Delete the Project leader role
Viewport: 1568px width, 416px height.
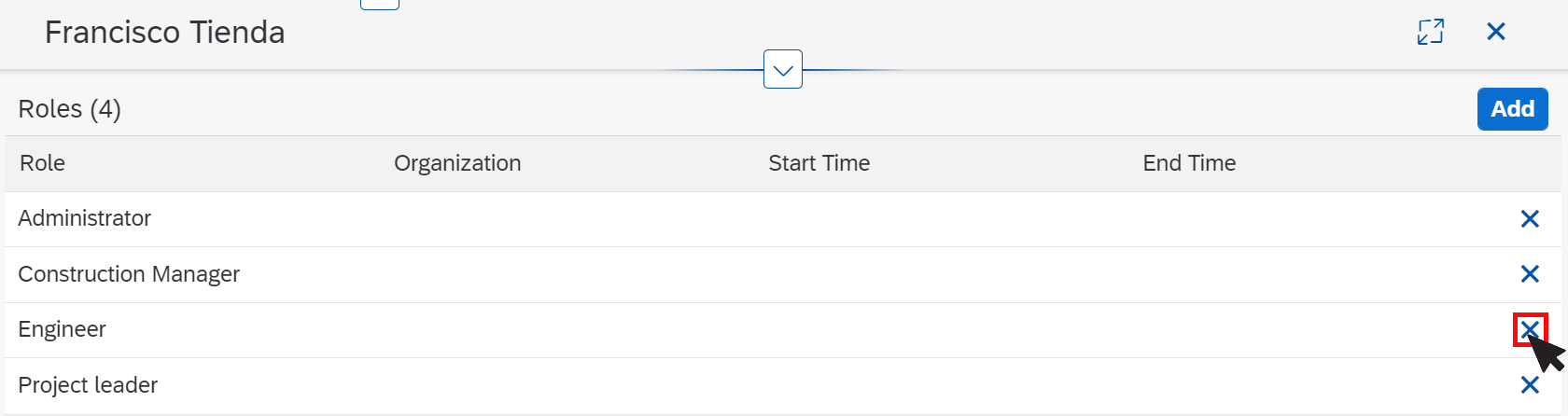point(1530,384)
